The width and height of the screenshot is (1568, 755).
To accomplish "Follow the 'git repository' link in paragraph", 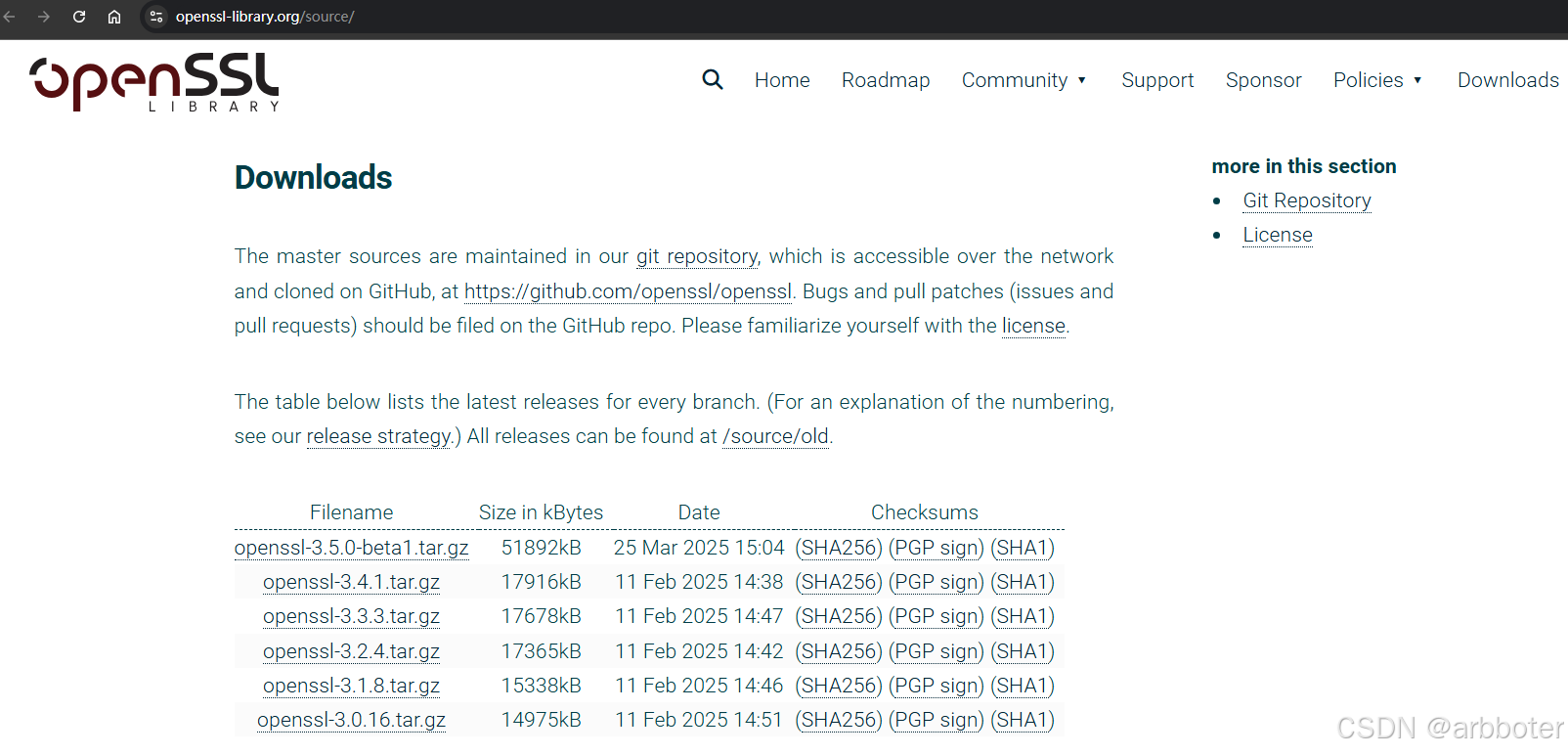I will (x=697, y=256).
